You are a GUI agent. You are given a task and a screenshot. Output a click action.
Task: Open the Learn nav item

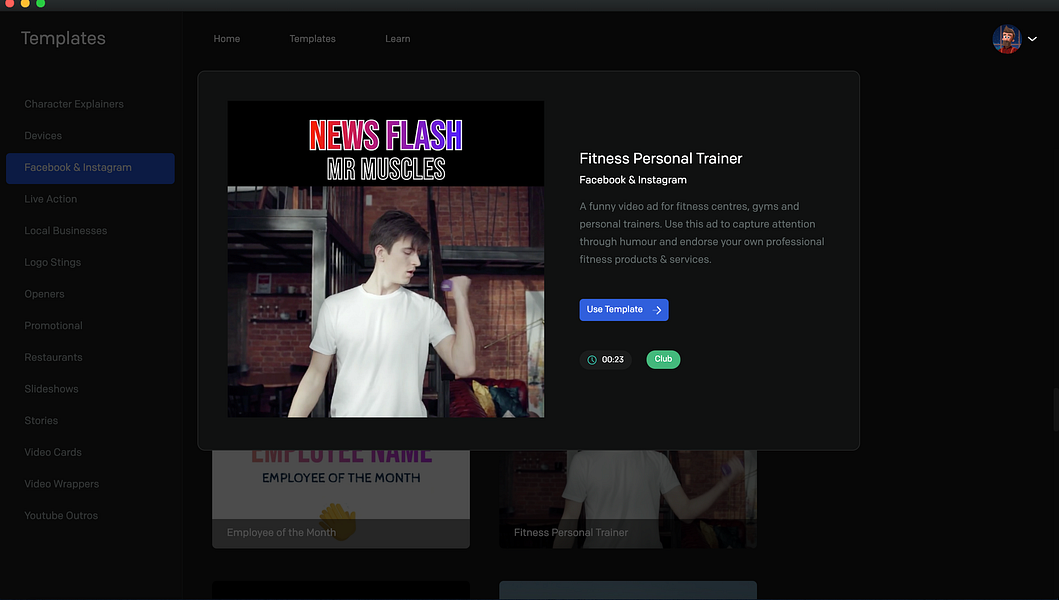click(x=398, y=39)
